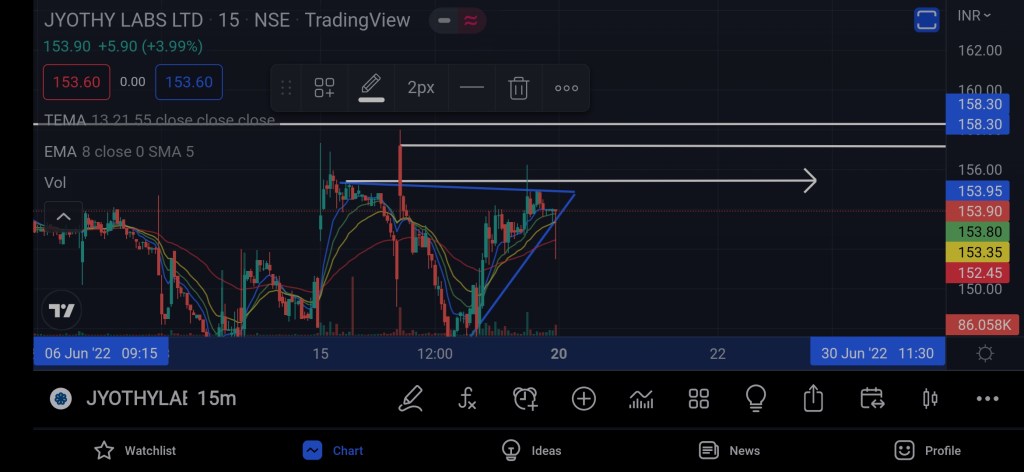
Task: Open the indicators fx menu
Action: 467,399
